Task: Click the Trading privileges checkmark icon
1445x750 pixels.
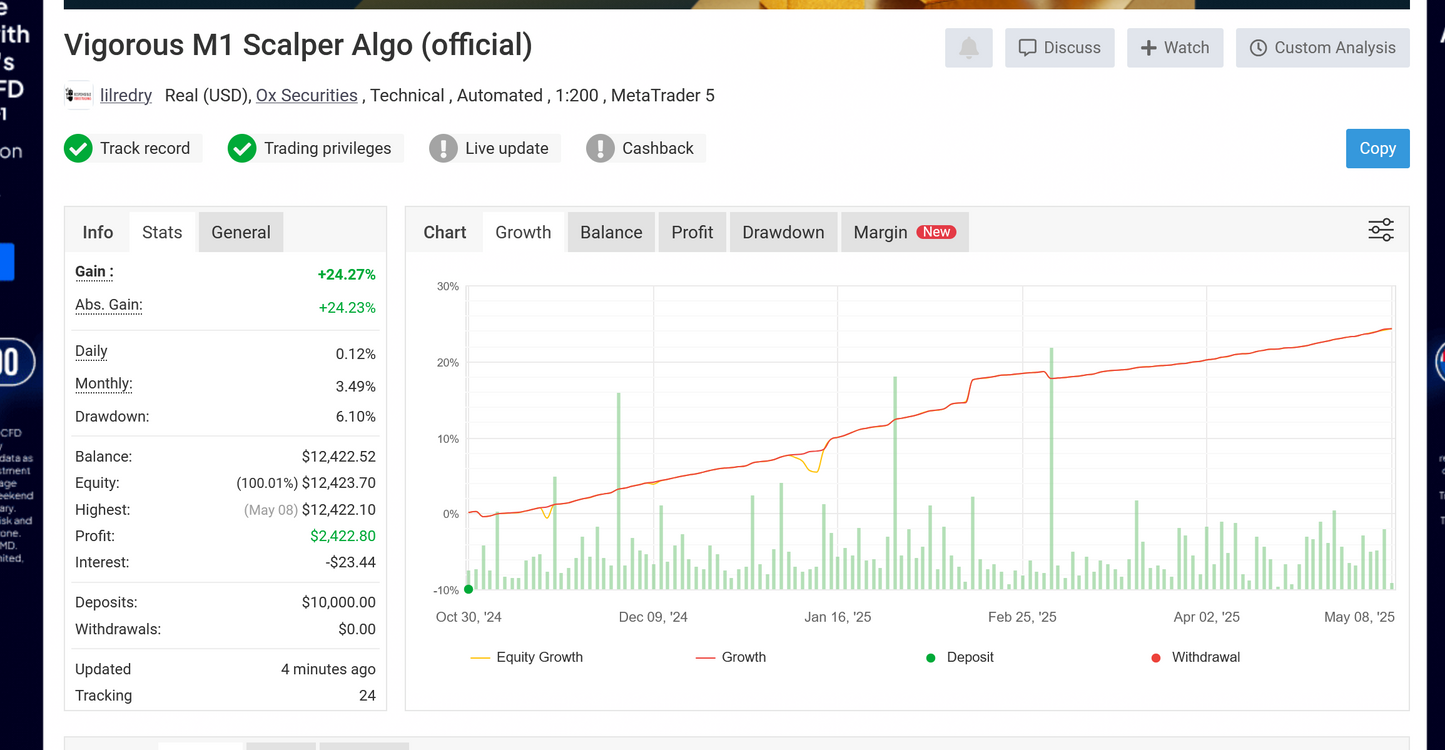Action: pyautogui.click(x=242, y=148)
